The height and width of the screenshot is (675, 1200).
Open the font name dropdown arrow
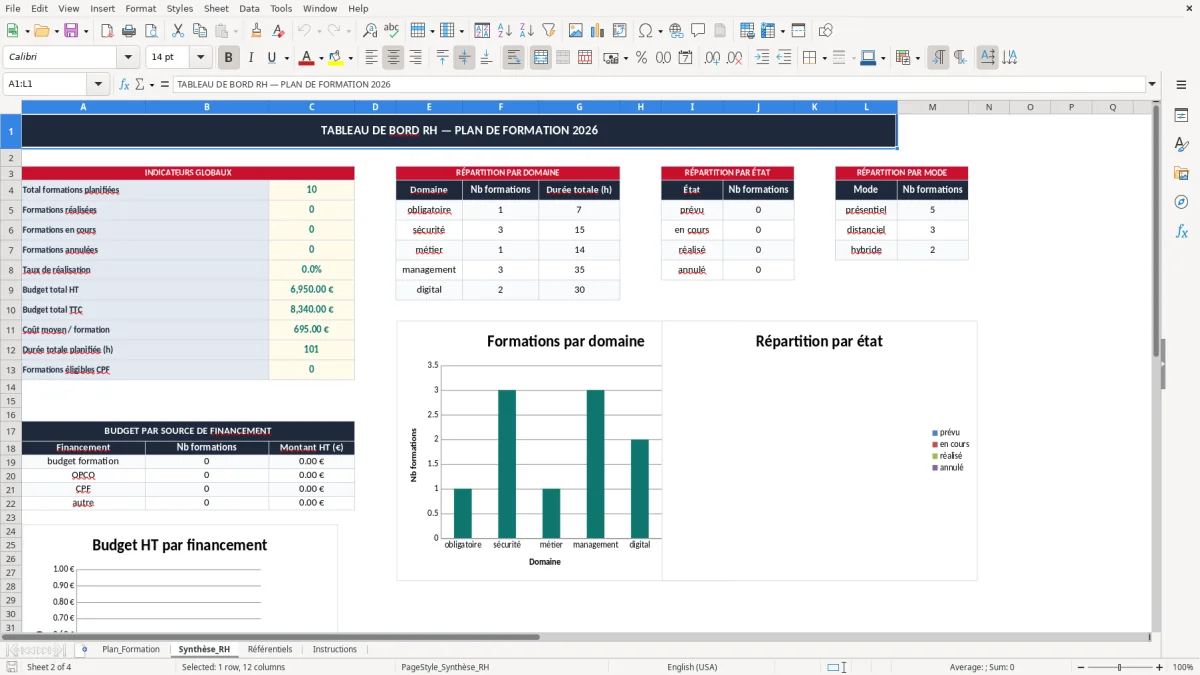click(129, 58)
